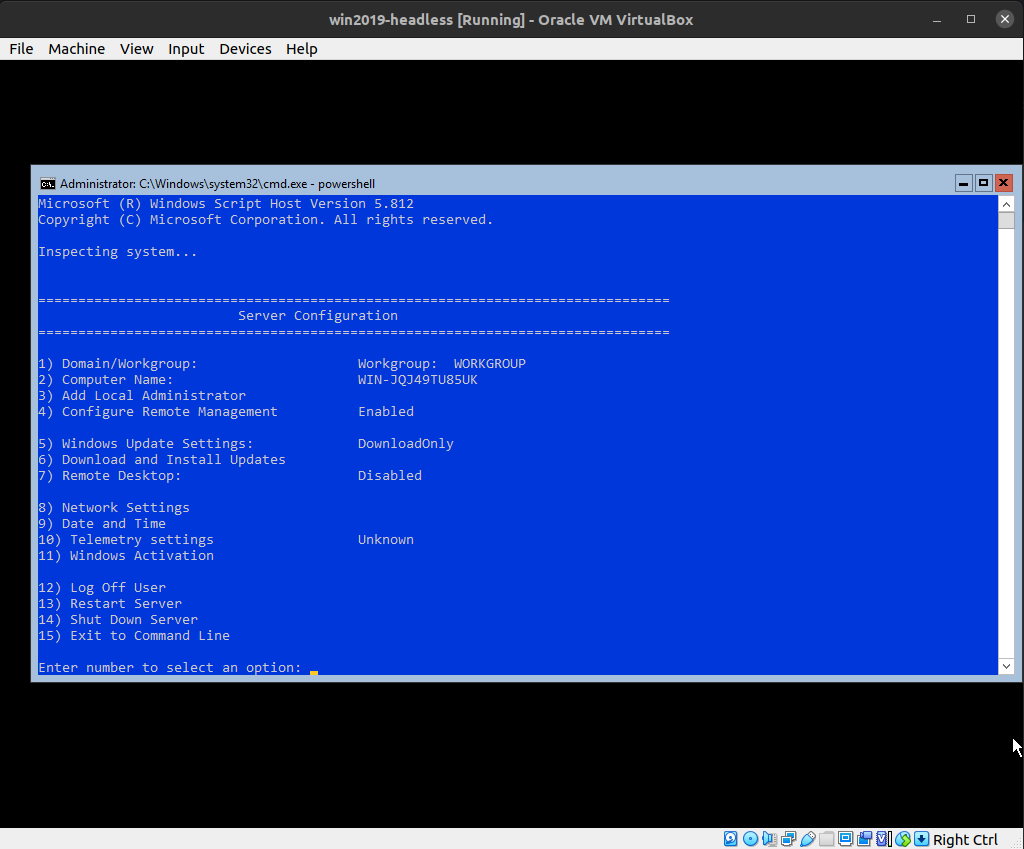Click the 'DownloadOnly' update setting value

click(x=406, y=443)
